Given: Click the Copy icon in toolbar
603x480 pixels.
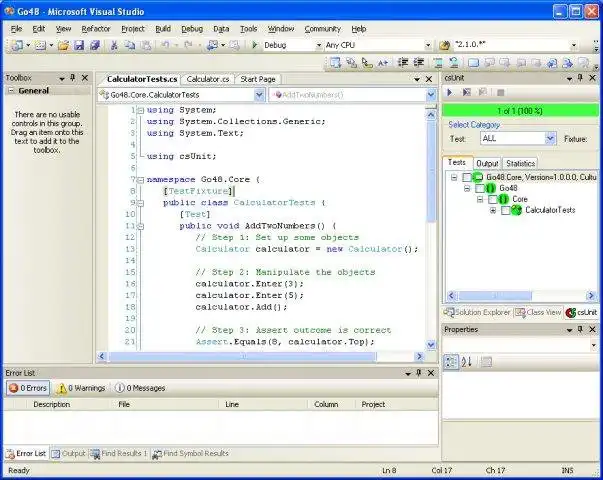Looking at the screenshot, I should coord(130,45).
